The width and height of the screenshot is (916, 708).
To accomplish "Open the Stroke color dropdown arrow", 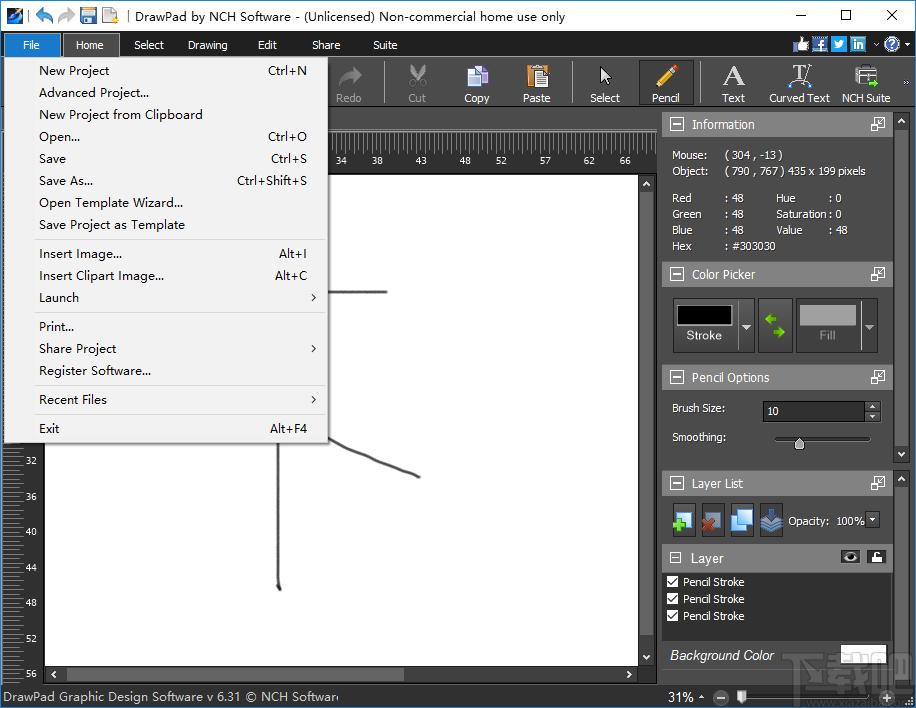I will (746, 326).
